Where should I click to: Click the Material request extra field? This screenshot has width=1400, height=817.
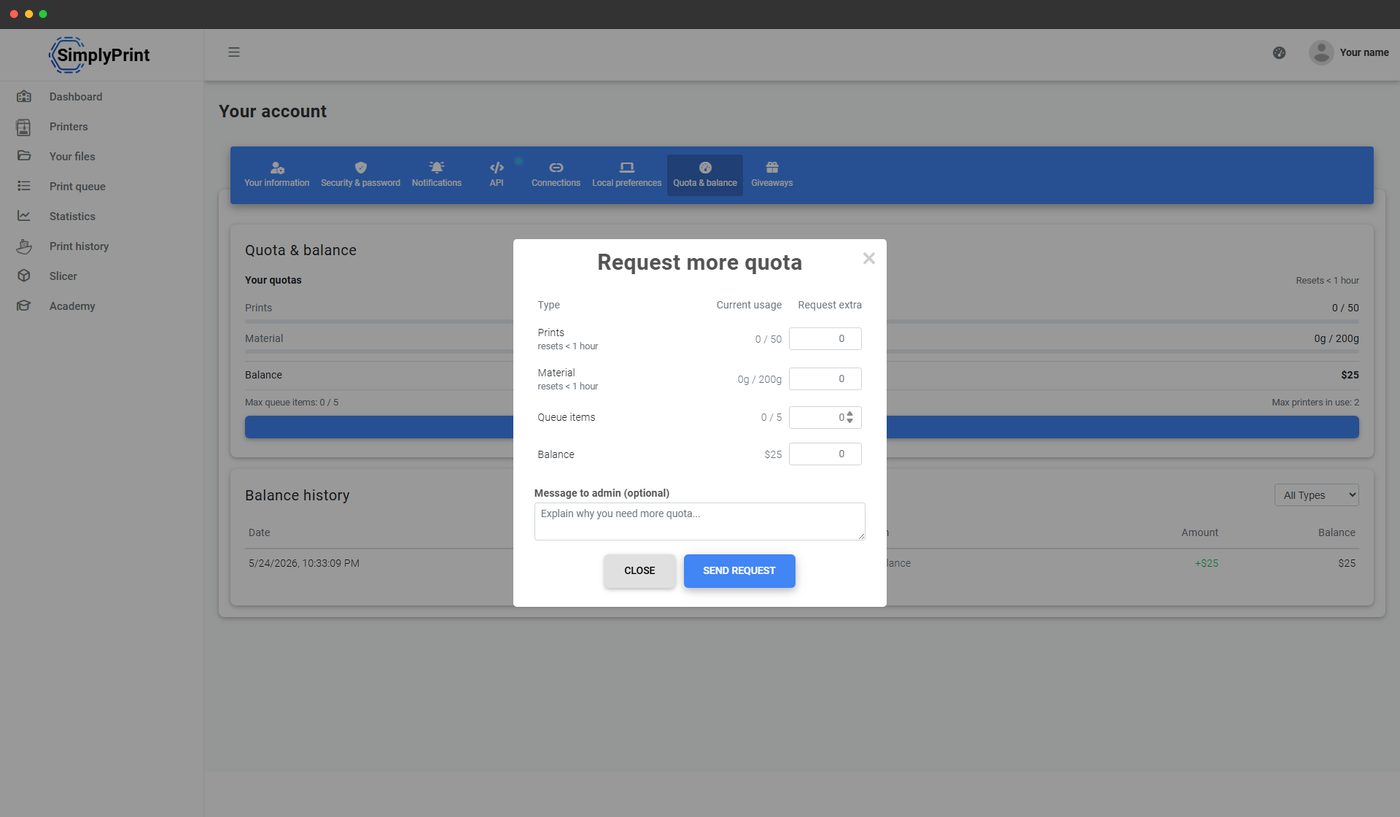click(825, 379)
